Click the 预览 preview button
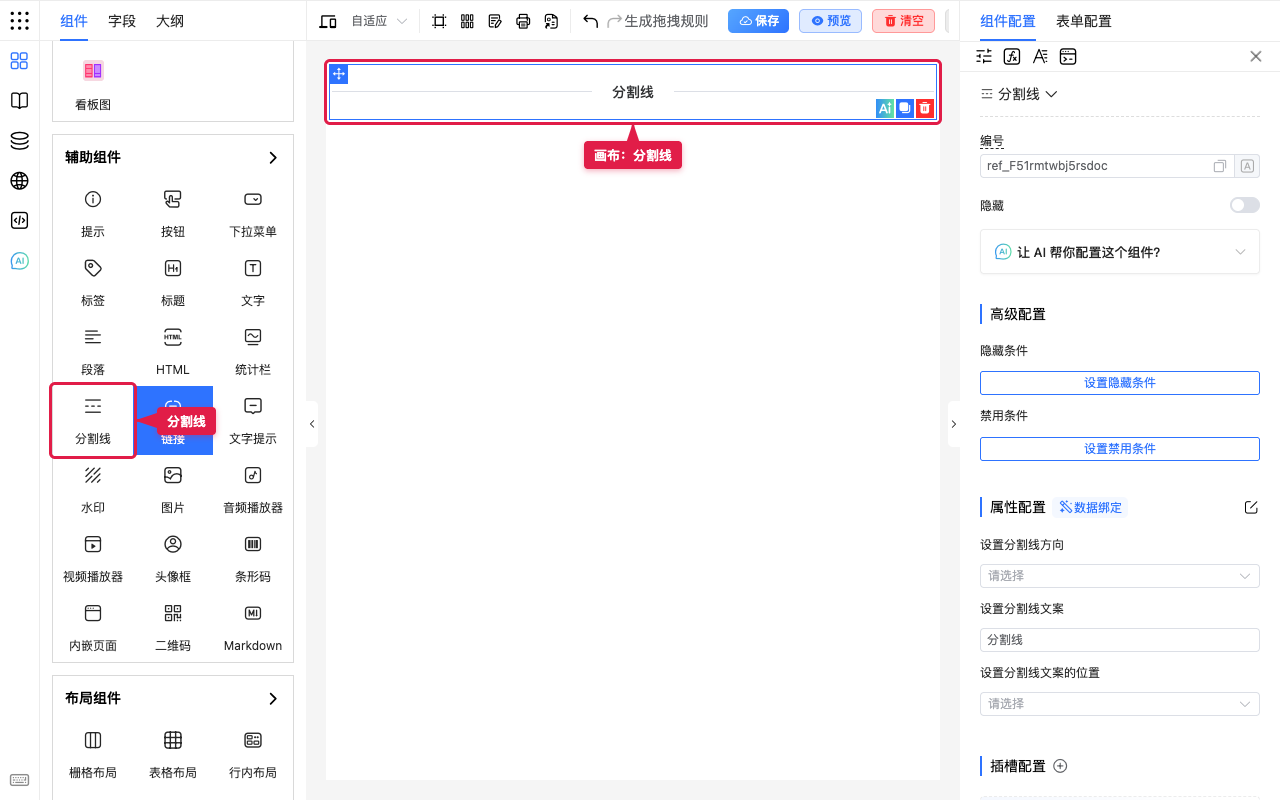Screen dimensions: 1280x800 tap(831, 21)
